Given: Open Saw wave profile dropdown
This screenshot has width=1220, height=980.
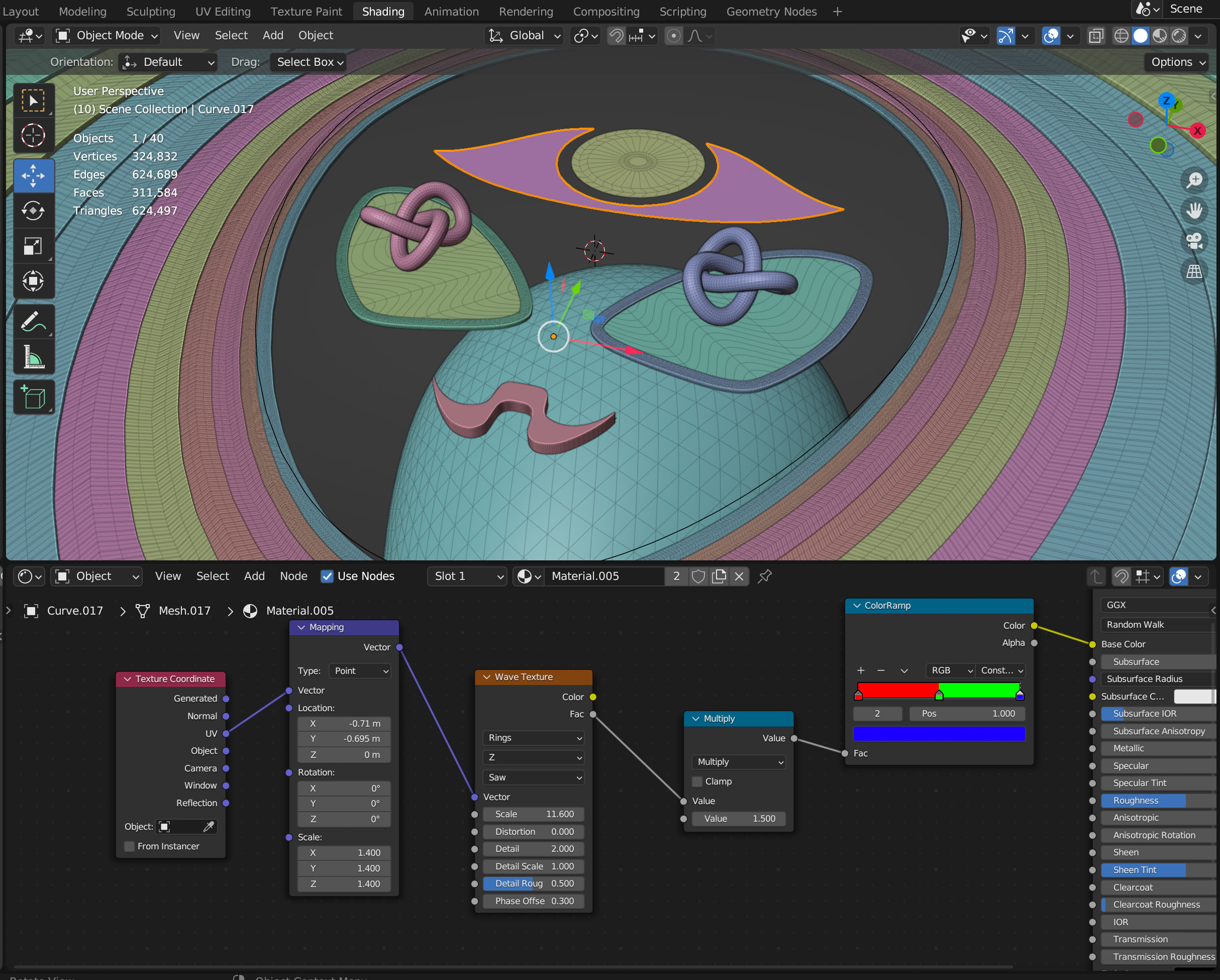Looking at the screenshot, I should point(534,777).
